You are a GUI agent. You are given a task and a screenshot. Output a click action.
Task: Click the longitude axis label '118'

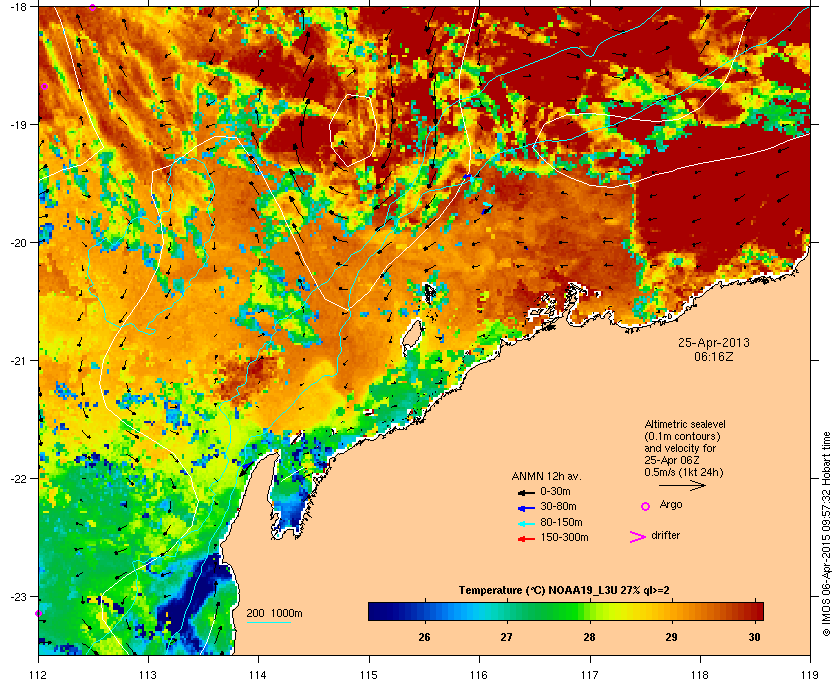pos(700,674)
